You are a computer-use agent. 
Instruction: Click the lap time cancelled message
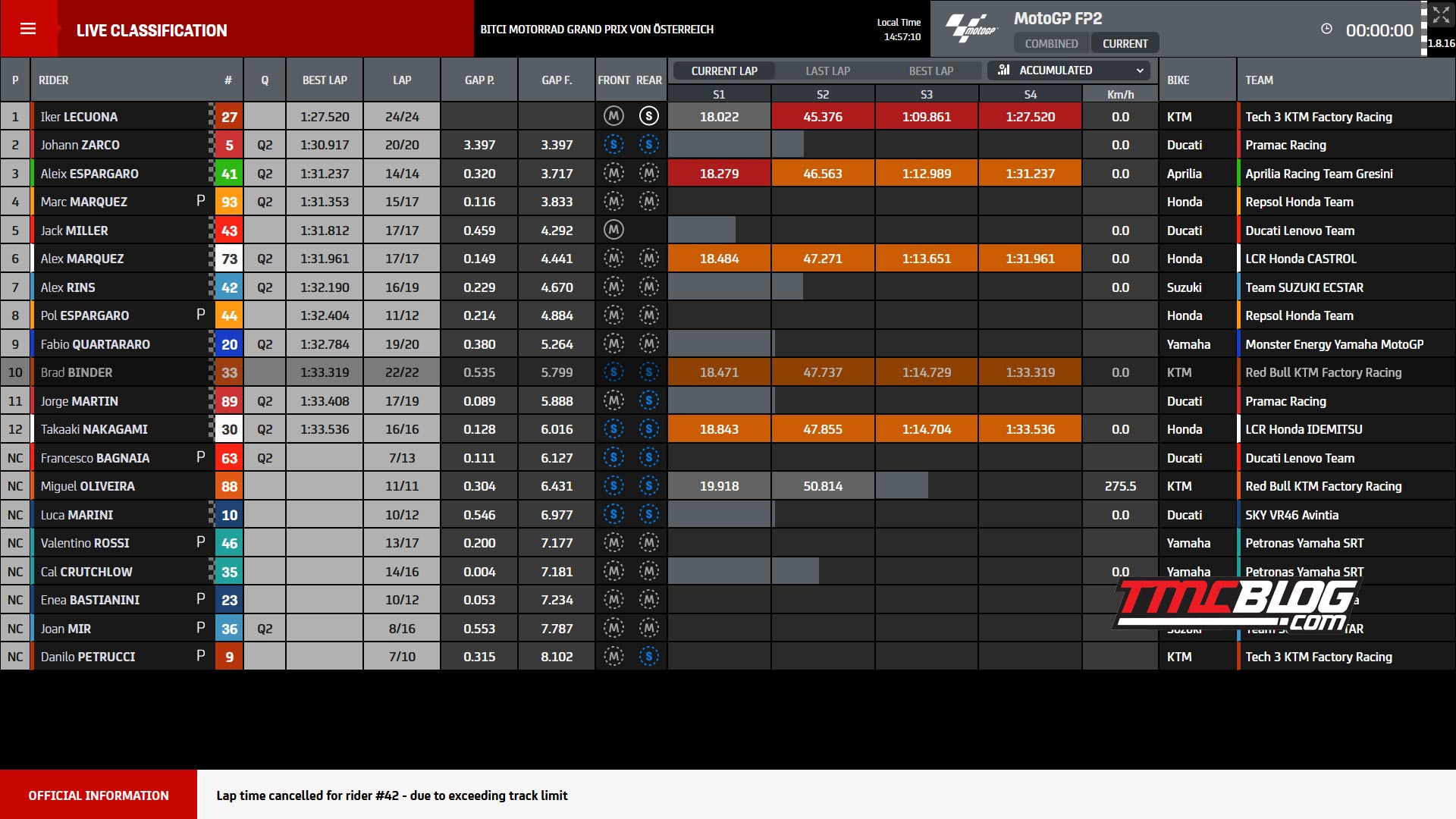coord(392,795)
